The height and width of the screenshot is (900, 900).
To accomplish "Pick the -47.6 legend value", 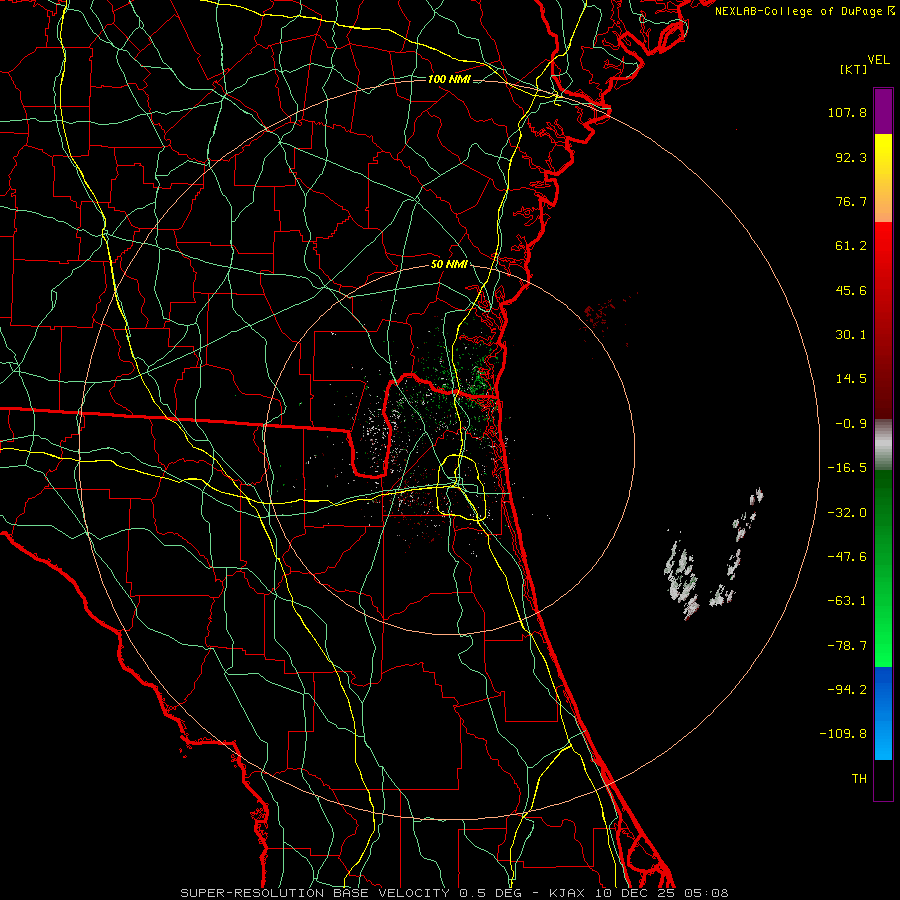I will click(847, 557).
